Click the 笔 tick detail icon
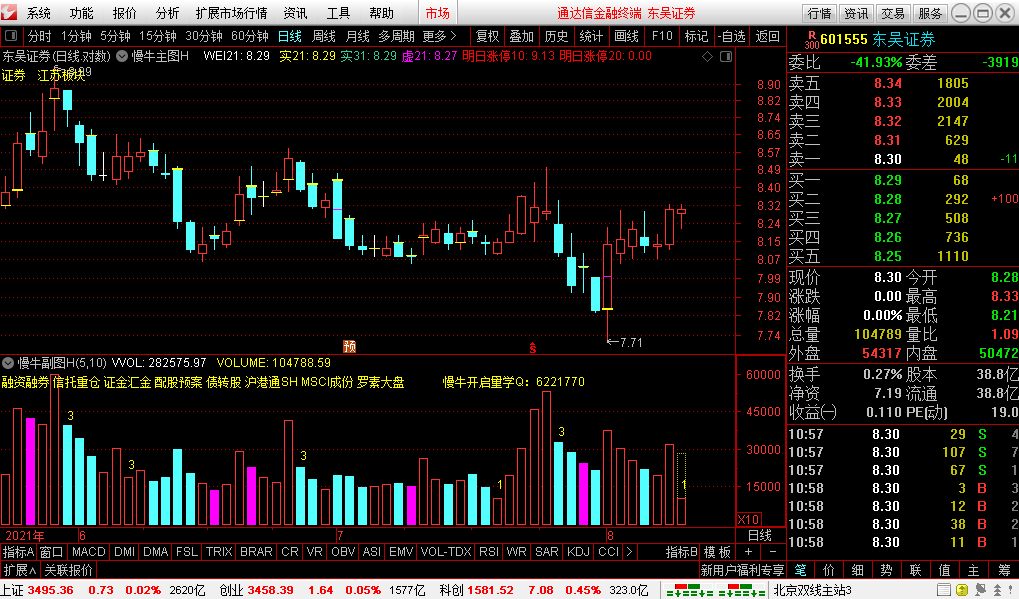This screenshot has width=1019, height=599. coord(801,570)
